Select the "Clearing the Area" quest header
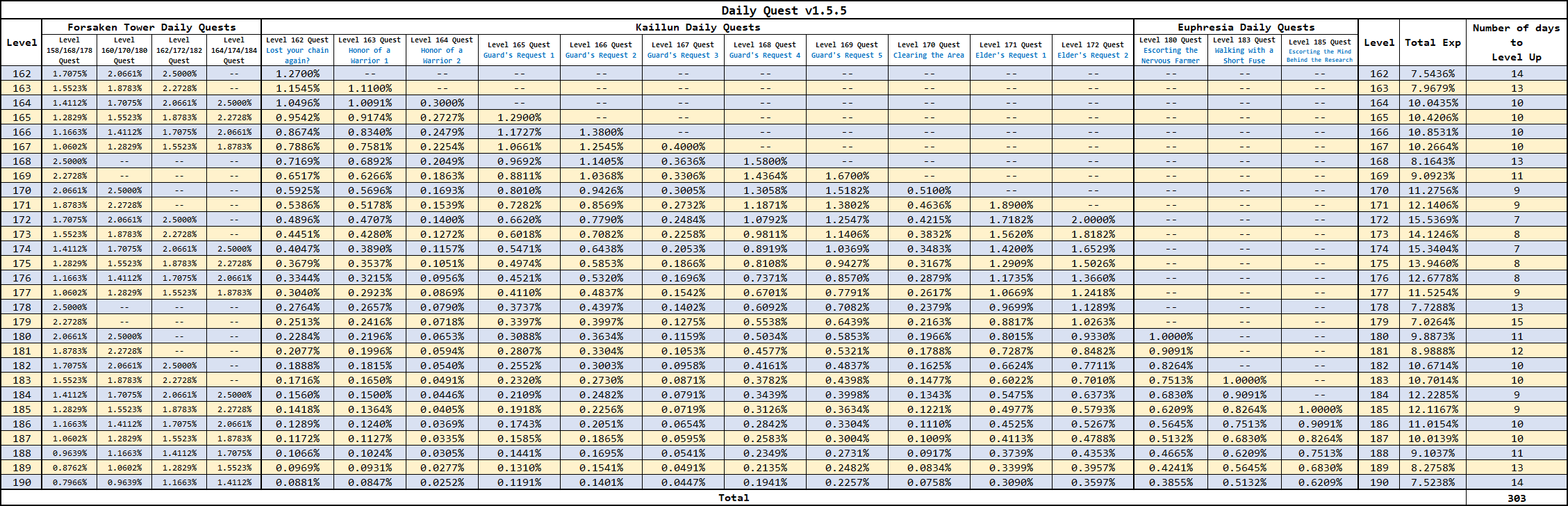 pos(929,50)
